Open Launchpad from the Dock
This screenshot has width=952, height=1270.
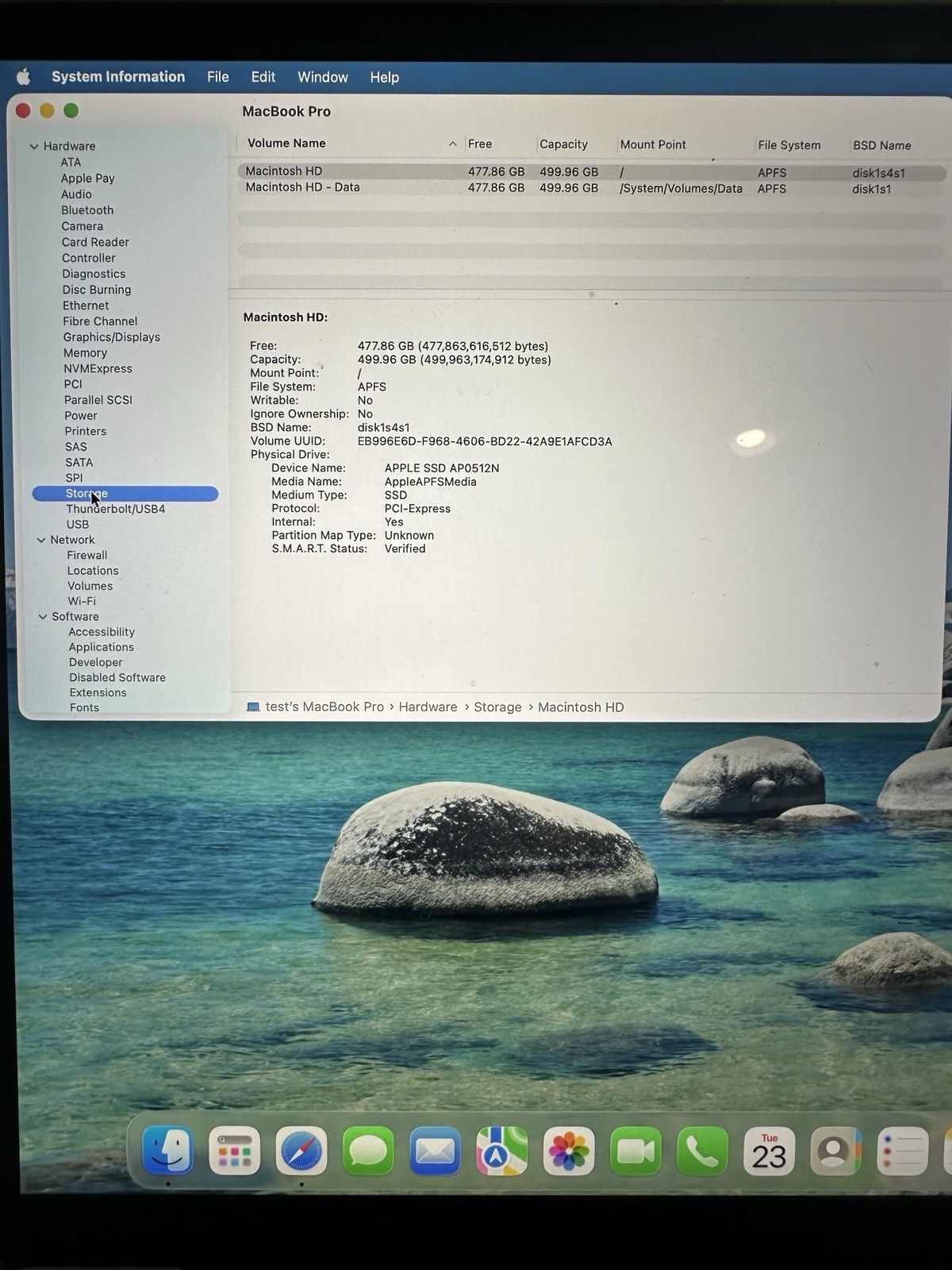[234, 1150]
